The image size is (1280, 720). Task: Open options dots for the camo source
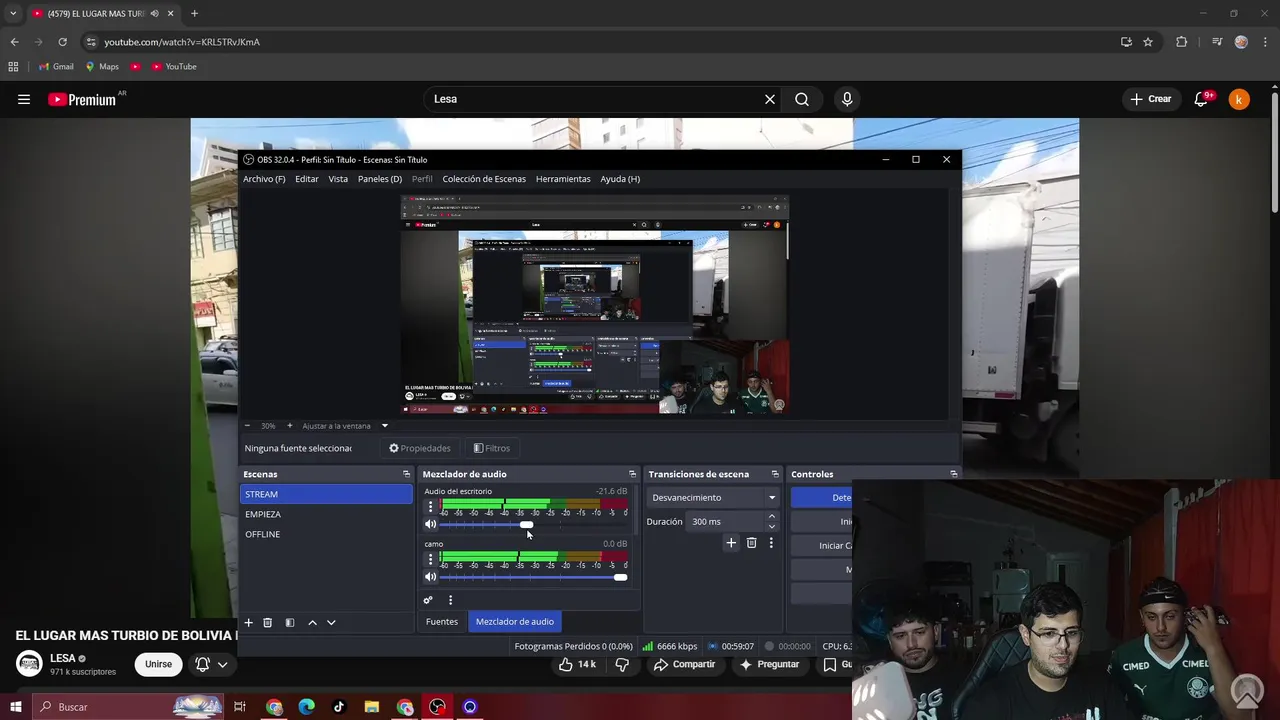click(x=431, y=559)
